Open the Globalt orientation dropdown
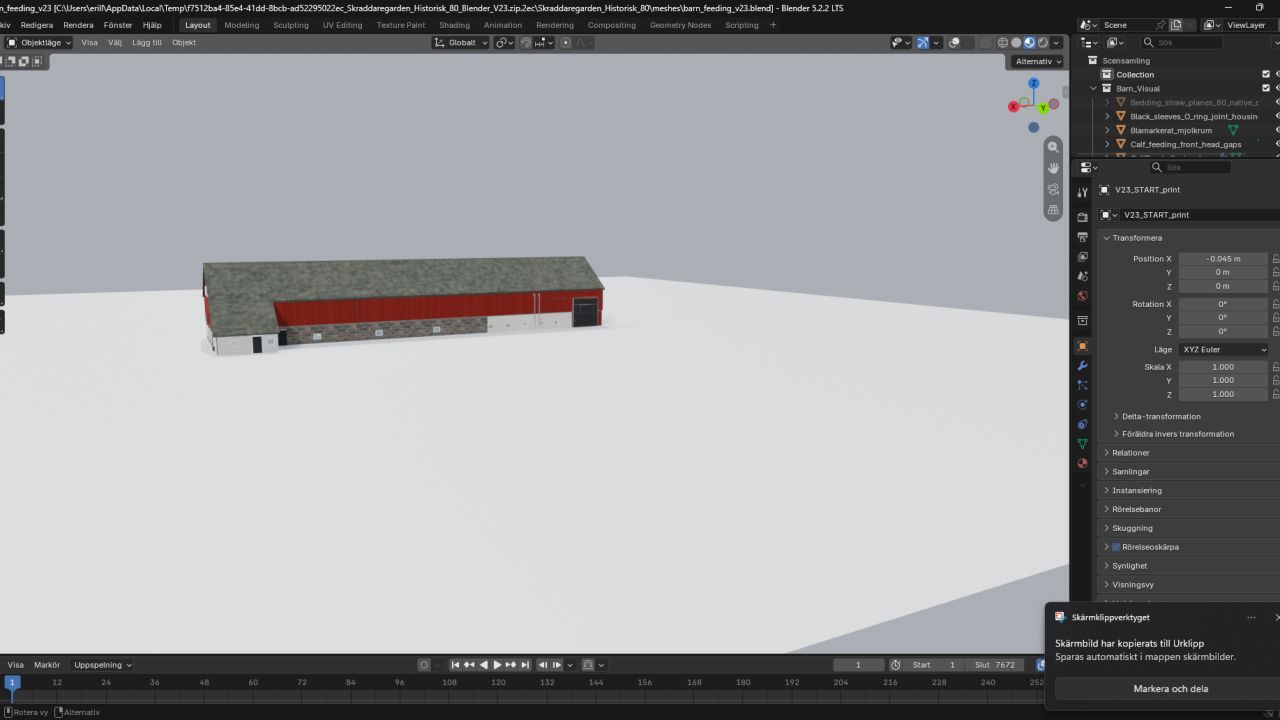Screen dimensions: 1280x720 [461, 43]
